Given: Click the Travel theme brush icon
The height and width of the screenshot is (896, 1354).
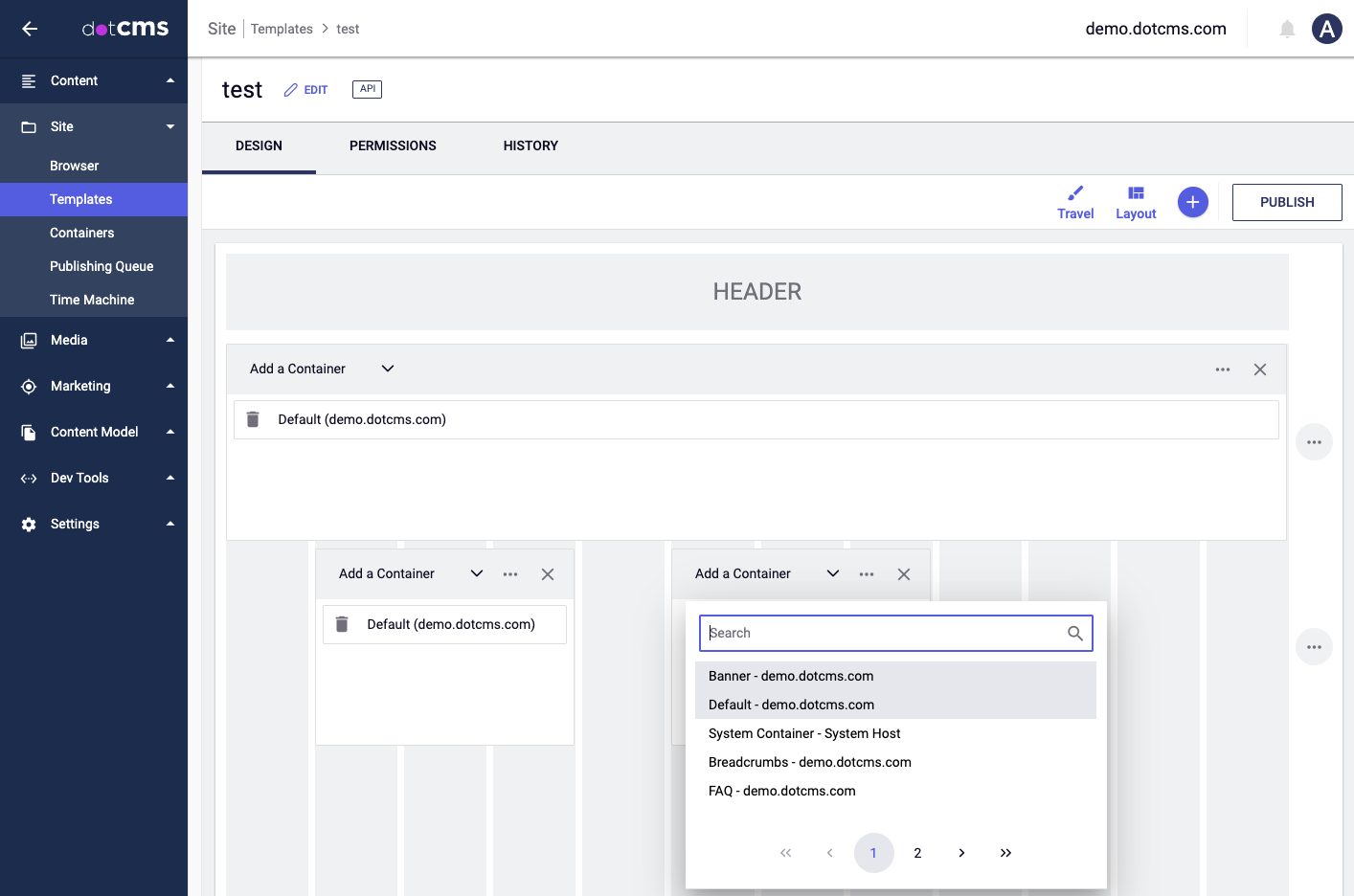Looking at the screenshot, I should point(1075,193).
